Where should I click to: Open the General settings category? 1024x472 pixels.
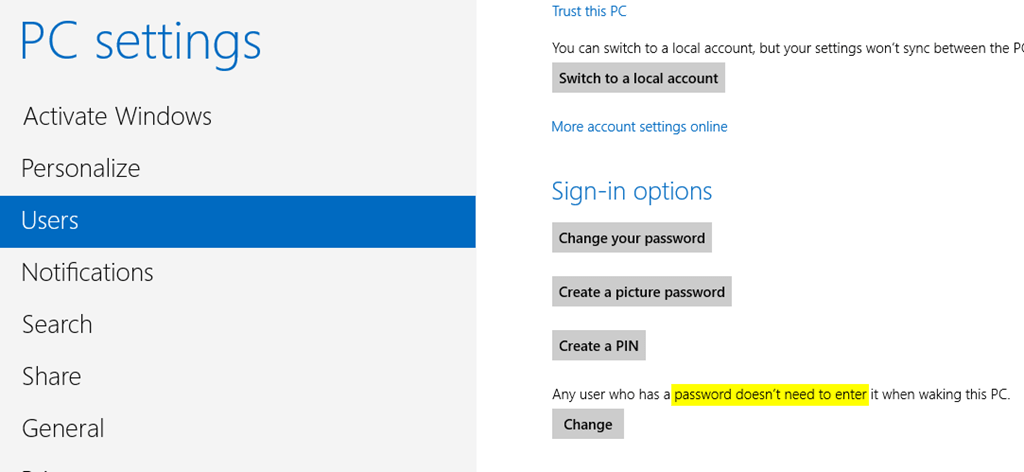click(x=63, y=429)
